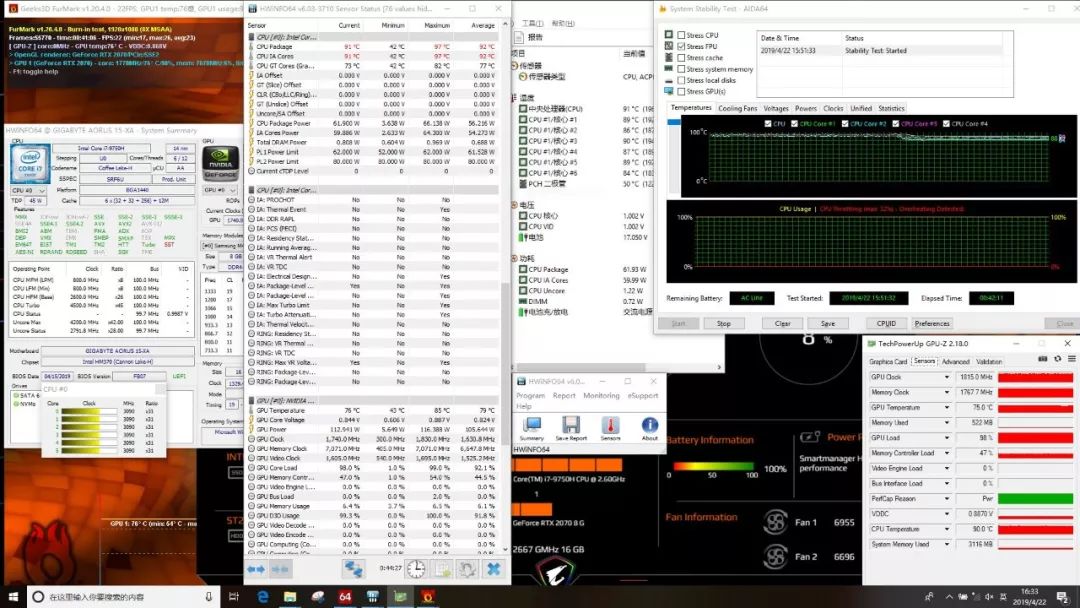Click GPU-Z screenshot camera icon
This screenshot has height=608, width=1080.
(1043, 359)
